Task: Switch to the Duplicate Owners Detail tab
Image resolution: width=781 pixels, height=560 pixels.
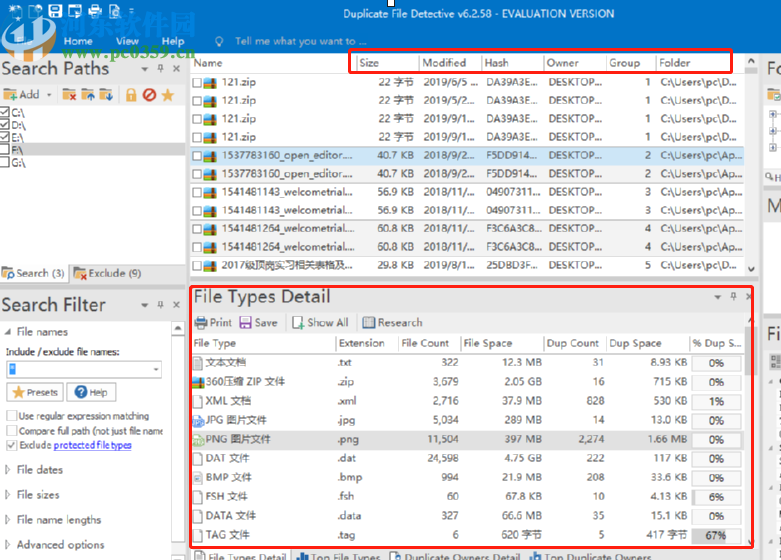Action: pyautogui.click(x=455, y=556)
